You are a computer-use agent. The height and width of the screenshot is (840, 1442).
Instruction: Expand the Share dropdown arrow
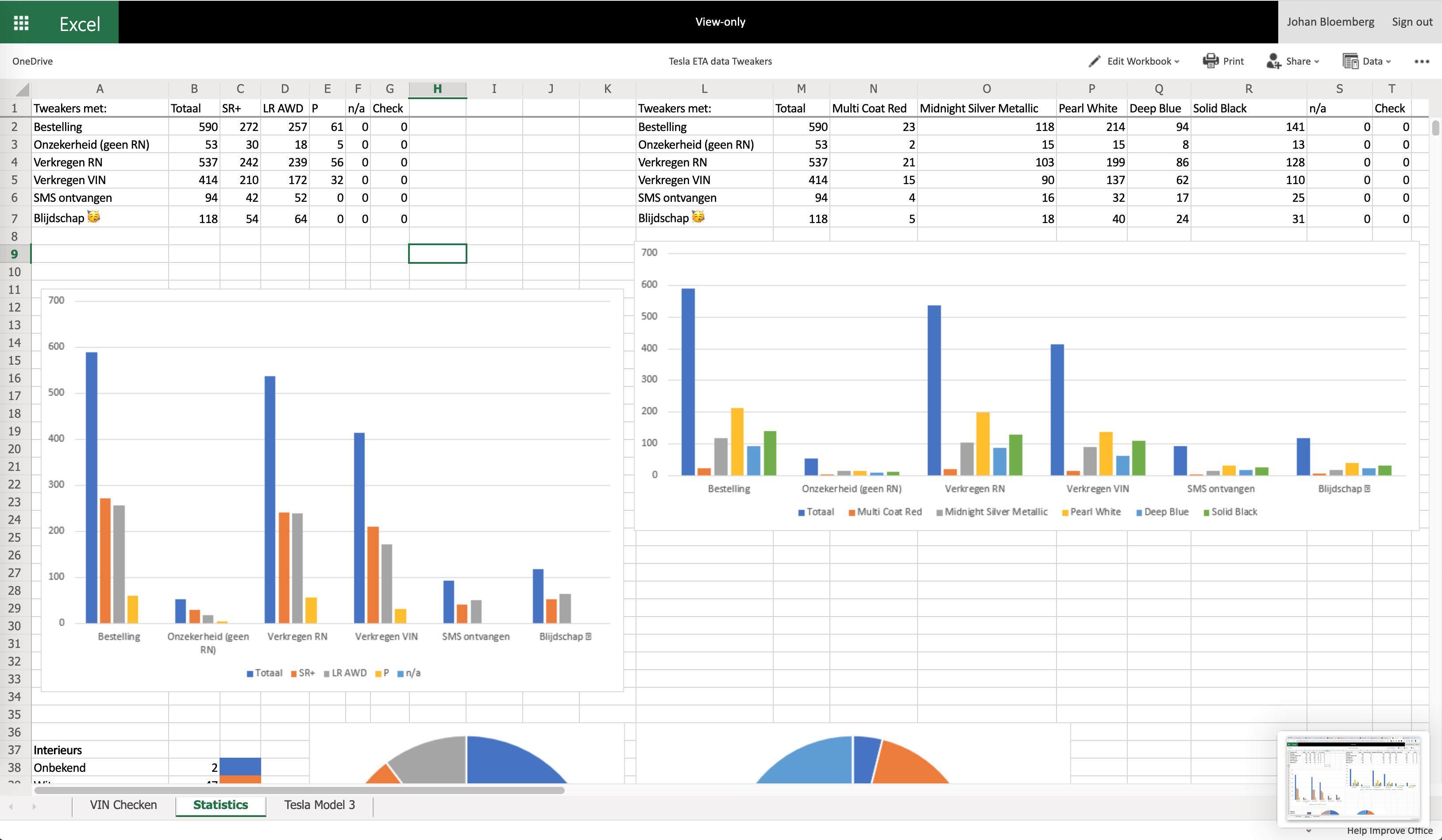(x=1317, y=62)
